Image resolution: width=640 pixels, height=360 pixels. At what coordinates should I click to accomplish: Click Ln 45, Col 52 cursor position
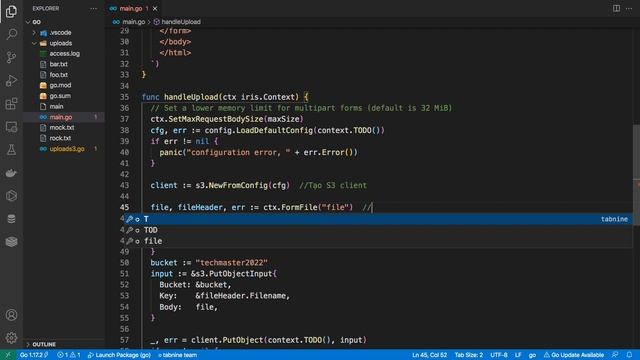pyautogui.click(x=429, y=355)
